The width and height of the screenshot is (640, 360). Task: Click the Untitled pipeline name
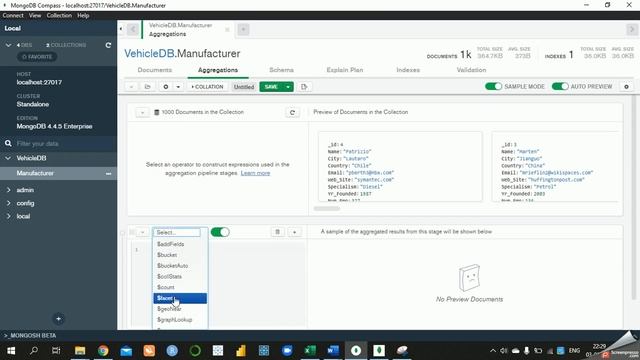click(x=244, y=87)
